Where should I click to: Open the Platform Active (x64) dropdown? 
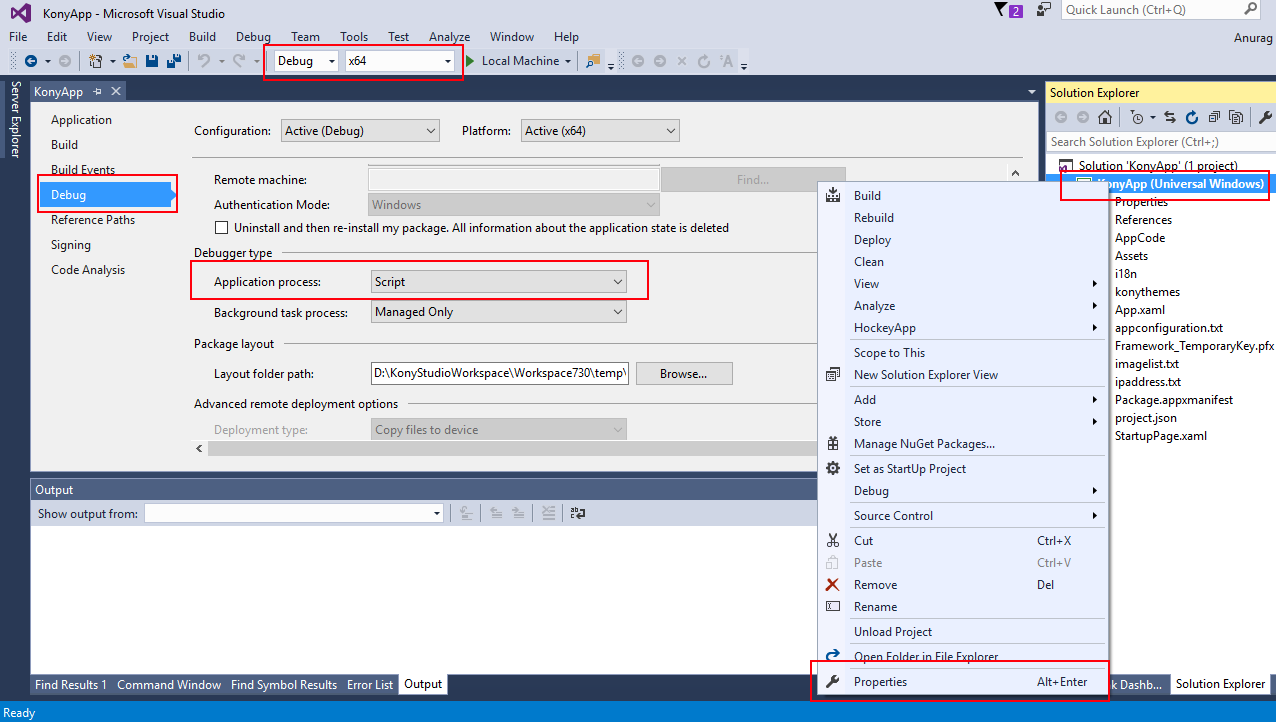600,130
